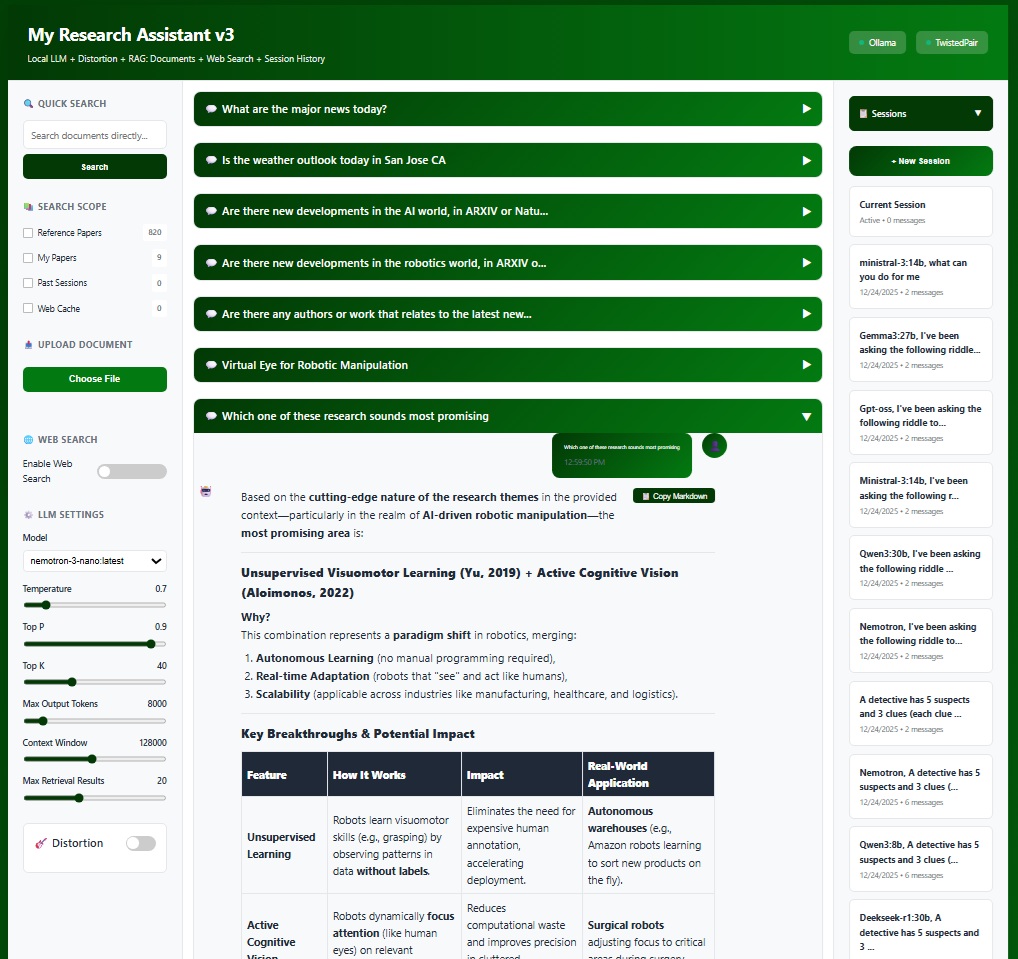Click the Copy Markdown button
Image resolution: width=1018 pixels, height=959 pixels.
tap(673, 495)
